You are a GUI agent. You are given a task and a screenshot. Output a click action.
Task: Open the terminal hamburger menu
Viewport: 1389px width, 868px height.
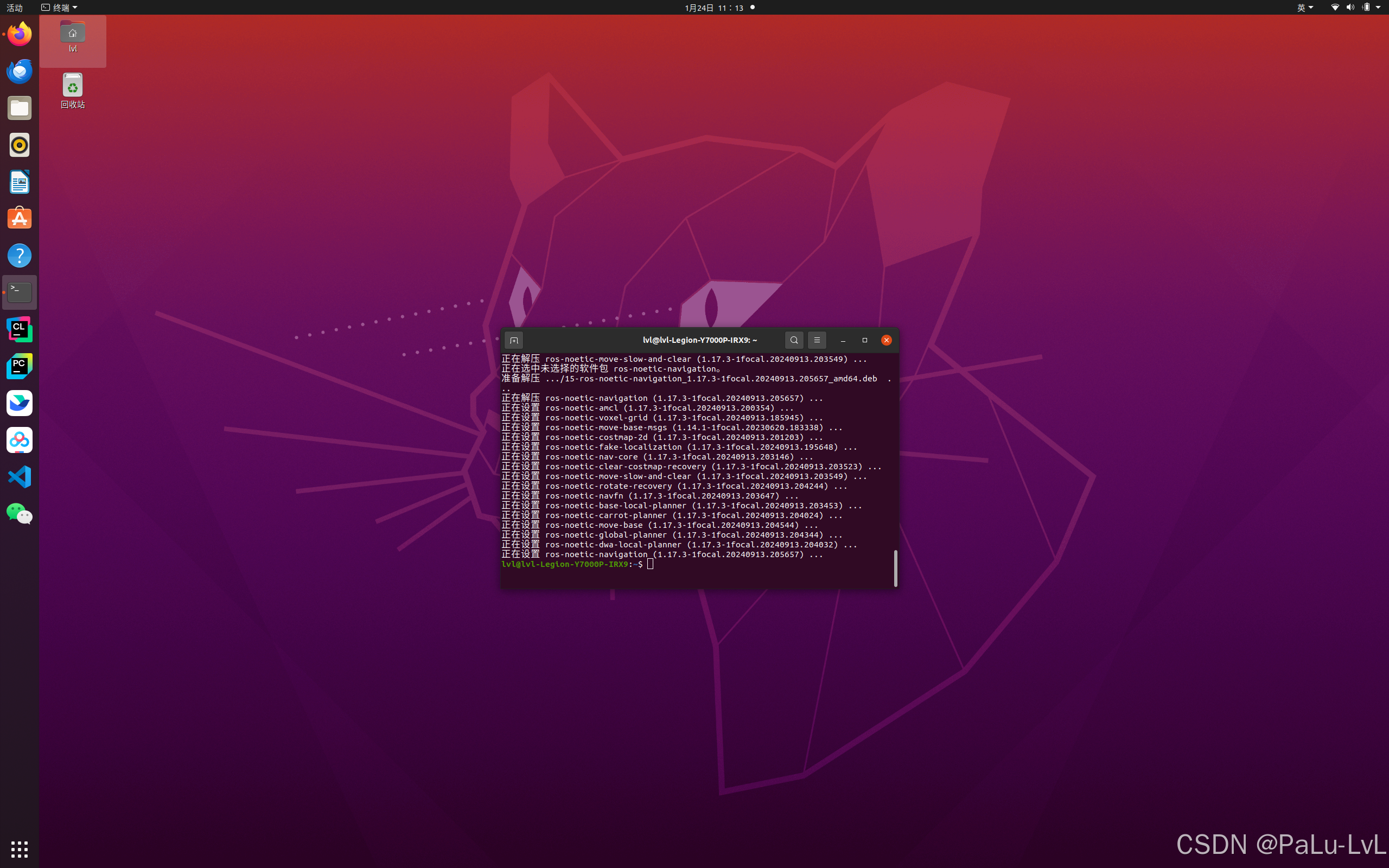click(817, 341)
